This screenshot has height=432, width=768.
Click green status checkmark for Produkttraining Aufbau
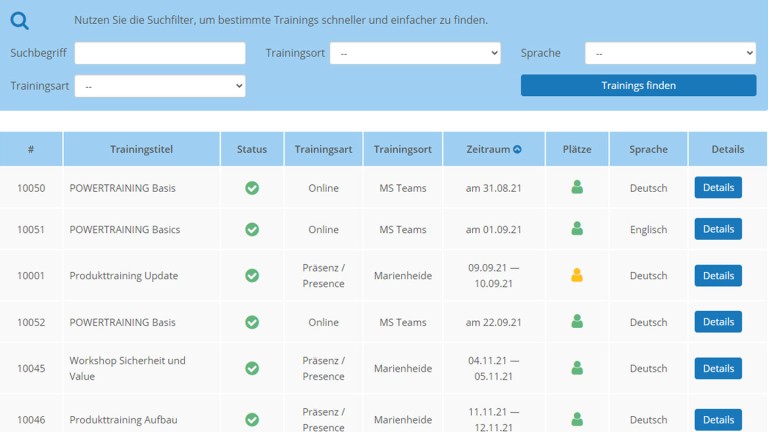coord(252,420)
